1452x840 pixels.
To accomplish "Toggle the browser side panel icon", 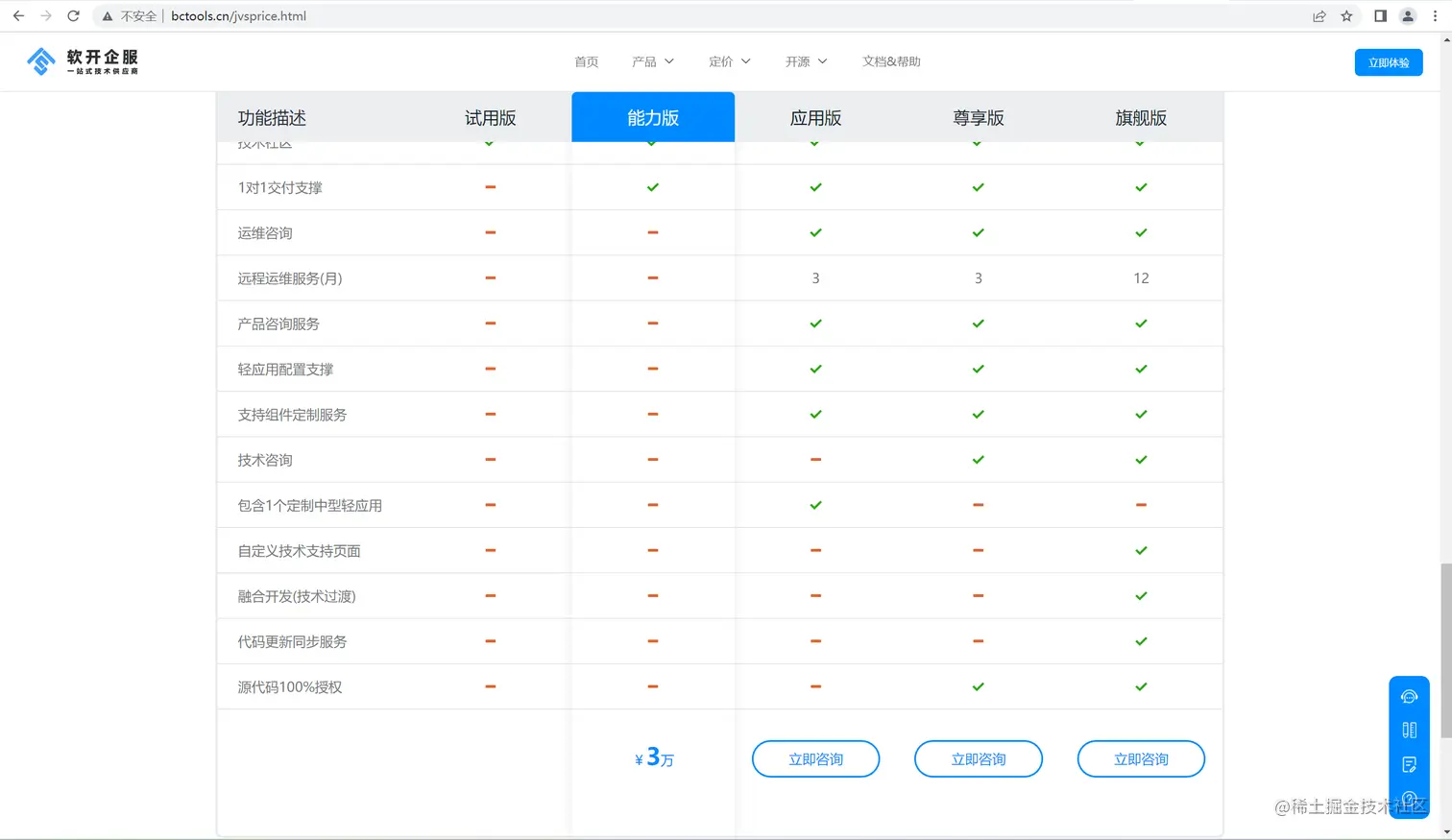I will (x=1380, y=16).
